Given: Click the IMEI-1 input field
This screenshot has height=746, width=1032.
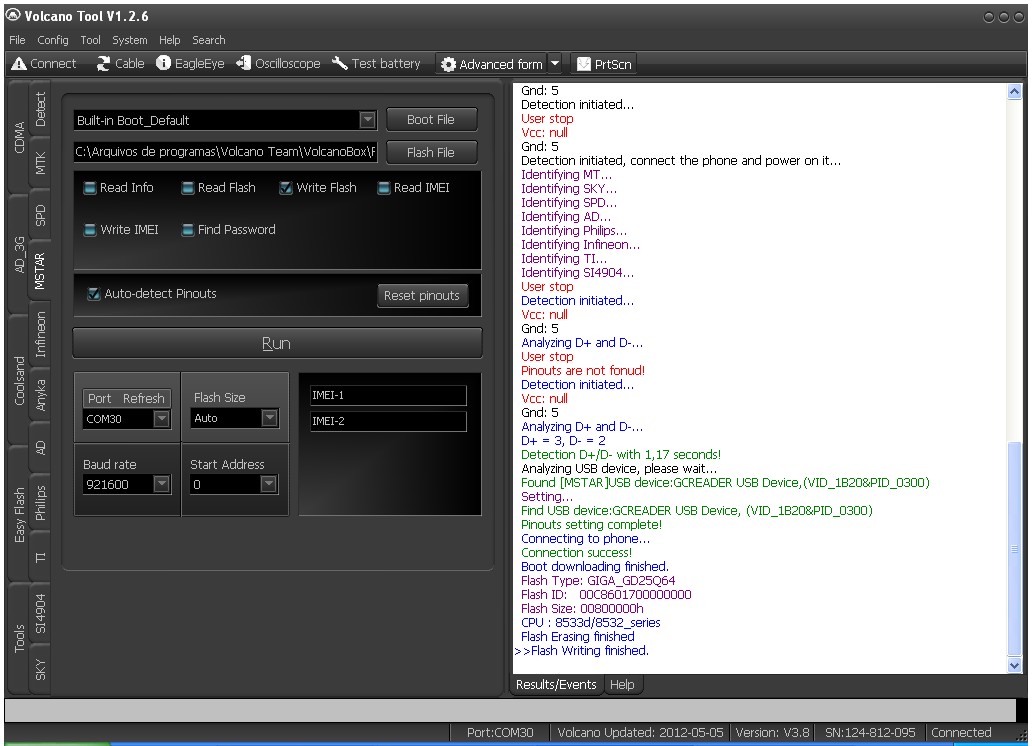Looking at the screenshot, I should click(388, 395).
